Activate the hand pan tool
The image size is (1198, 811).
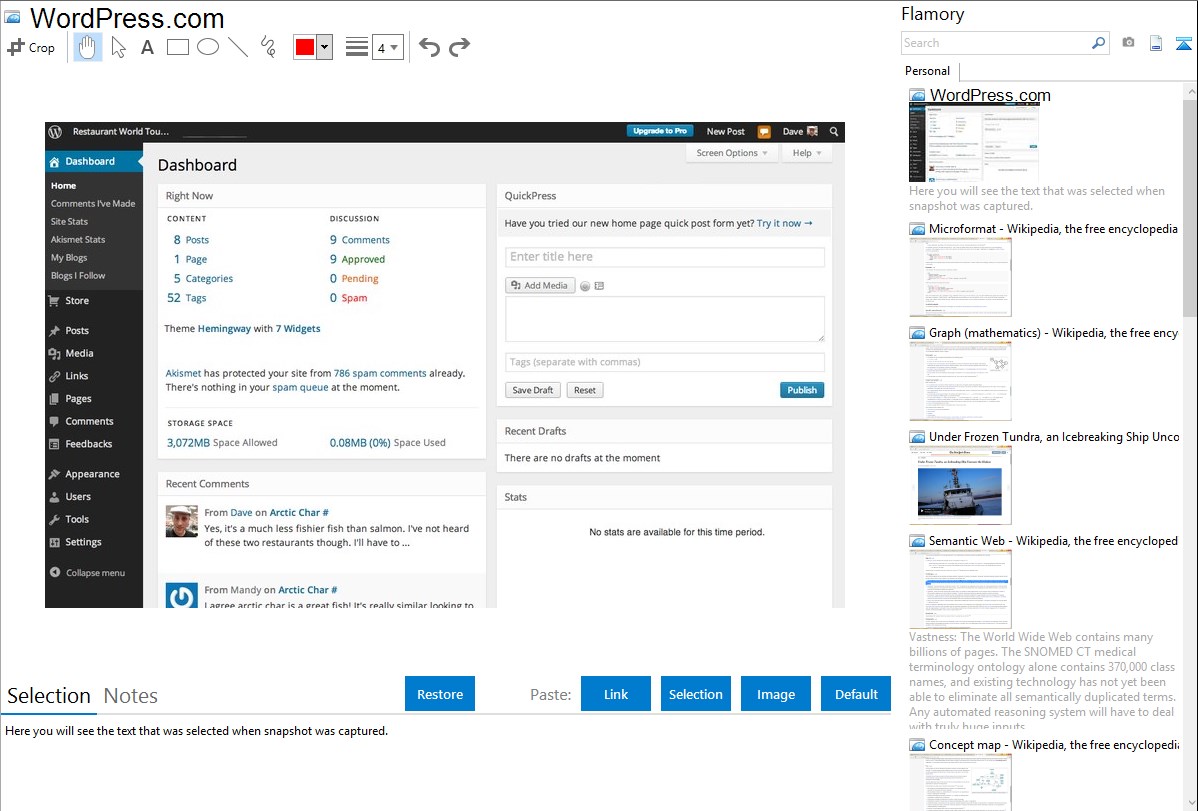[x=88, y=47]
